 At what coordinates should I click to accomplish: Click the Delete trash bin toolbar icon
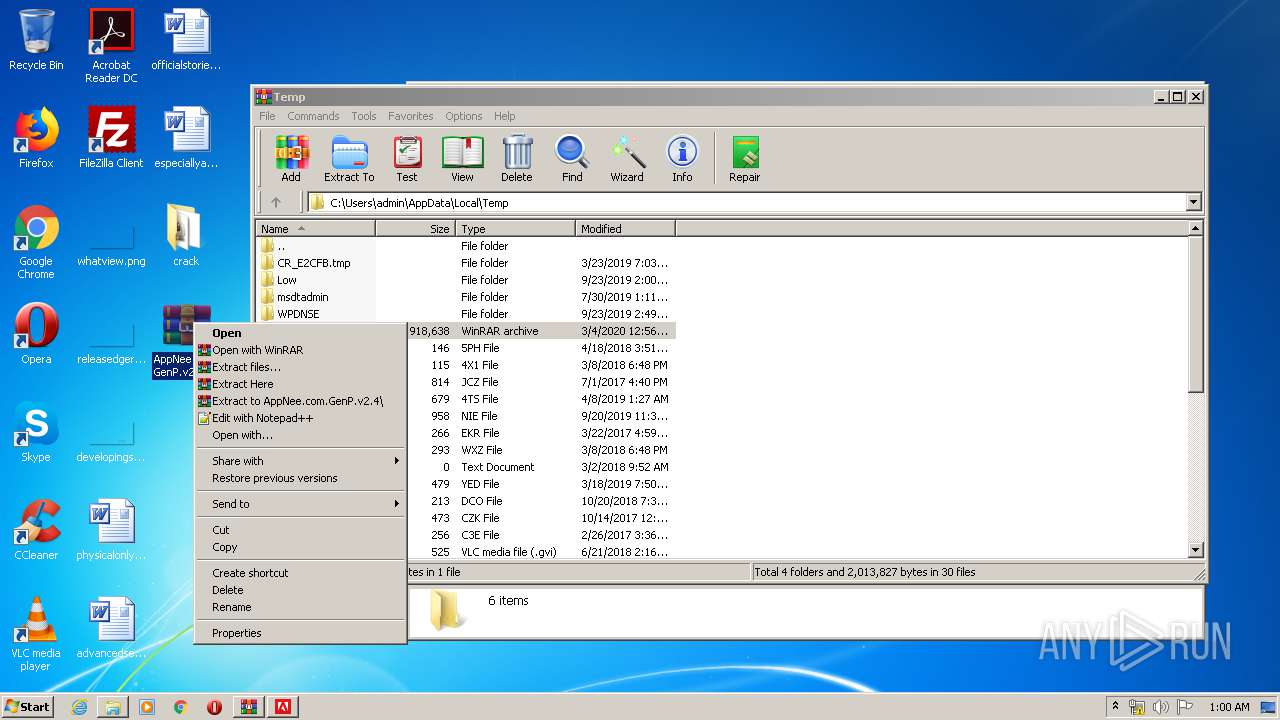[517, 159]
